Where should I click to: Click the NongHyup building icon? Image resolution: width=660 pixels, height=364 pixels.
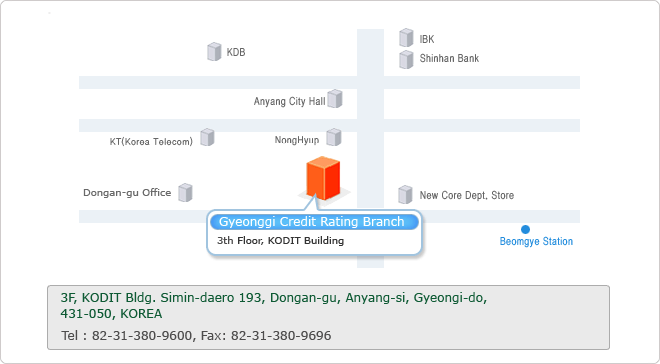coord(334,137)
